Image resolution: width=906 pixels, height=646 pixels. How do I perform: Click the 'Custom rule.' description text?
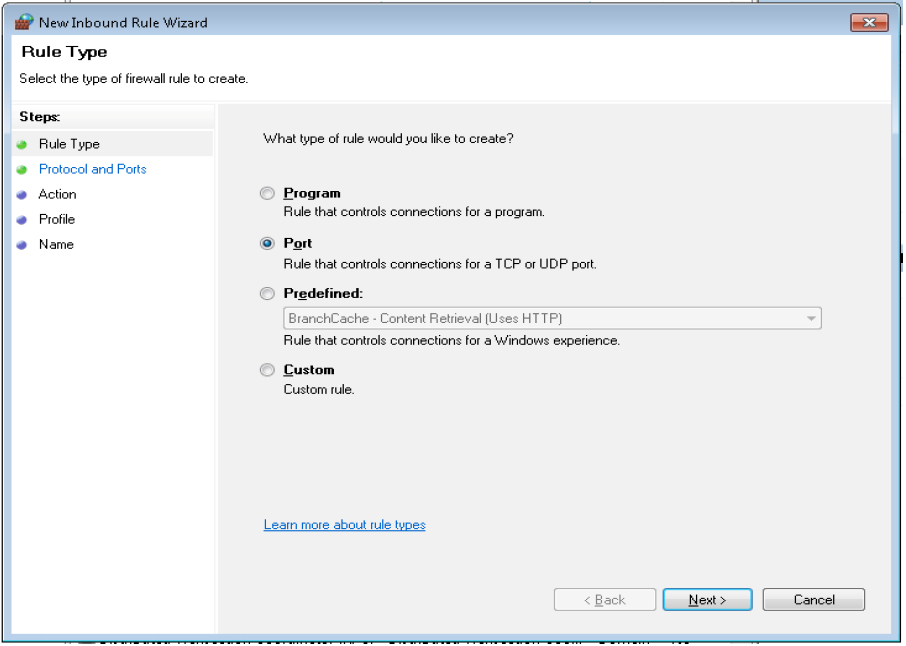pos(319,389)
